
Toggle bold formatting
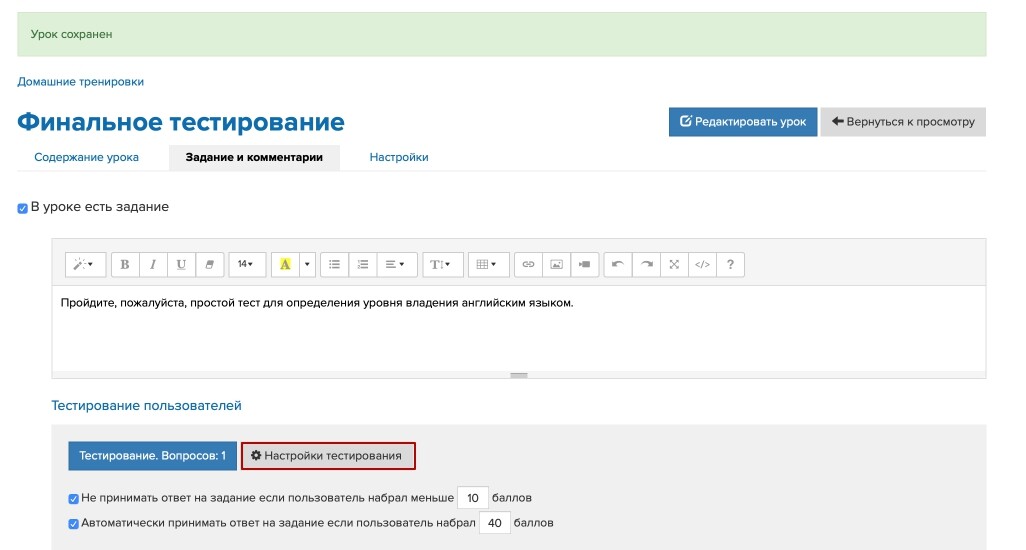click(125, 264)
